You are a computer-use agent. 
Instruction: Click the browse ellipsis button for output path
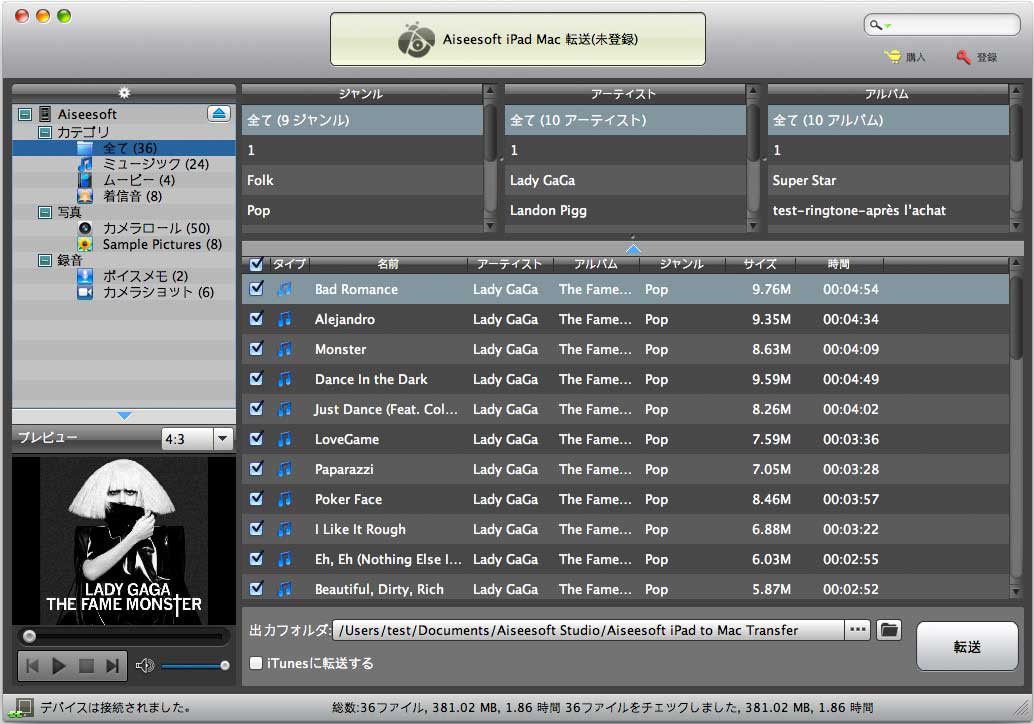point(857,630)
